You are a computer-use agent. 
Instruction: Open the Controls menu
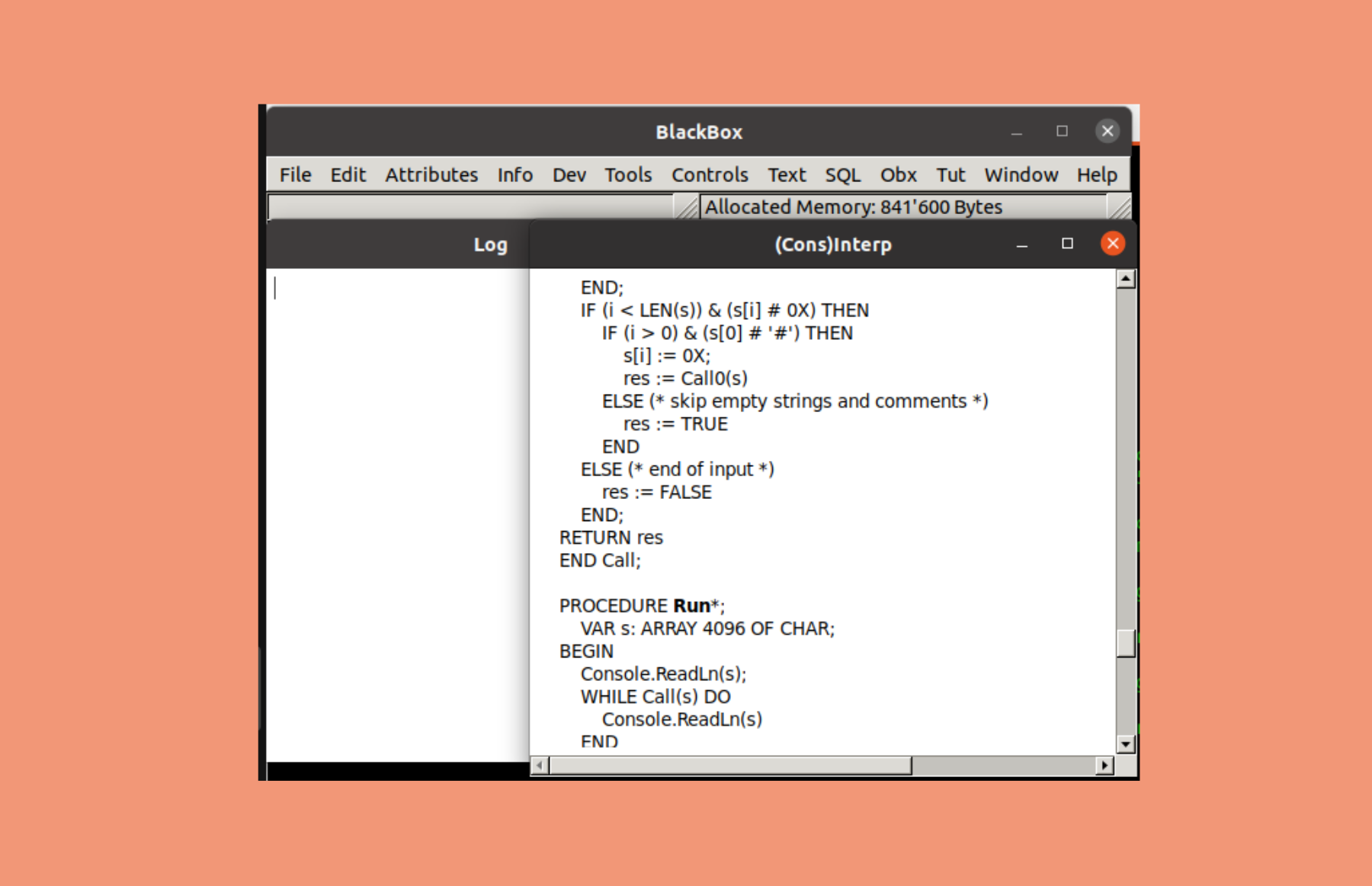(710, 175)
